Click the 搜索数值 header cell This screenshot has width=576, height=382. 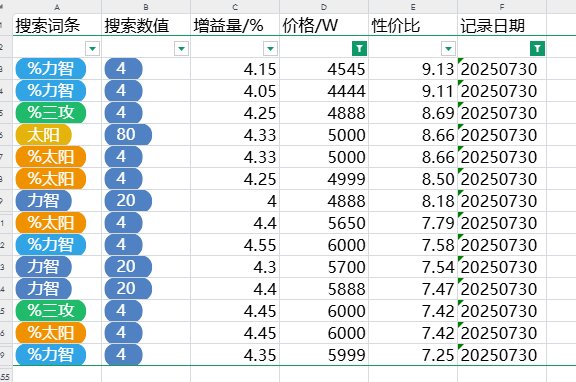(x=146, y=25)
